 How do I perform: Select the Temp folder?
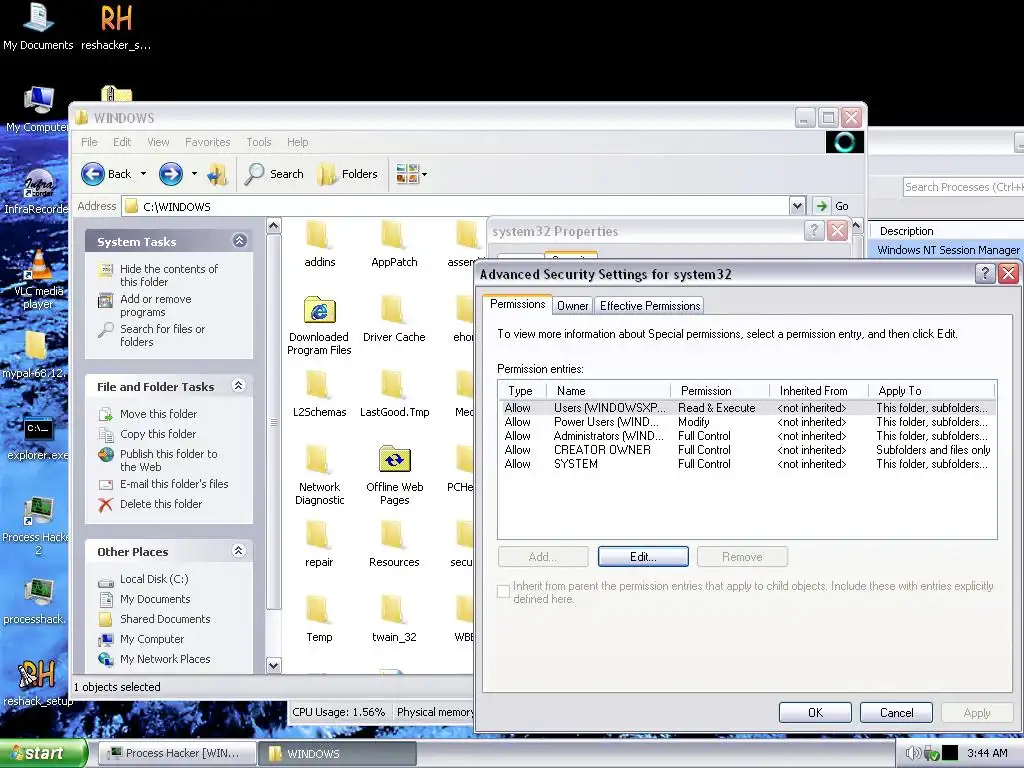click(319, 620)
